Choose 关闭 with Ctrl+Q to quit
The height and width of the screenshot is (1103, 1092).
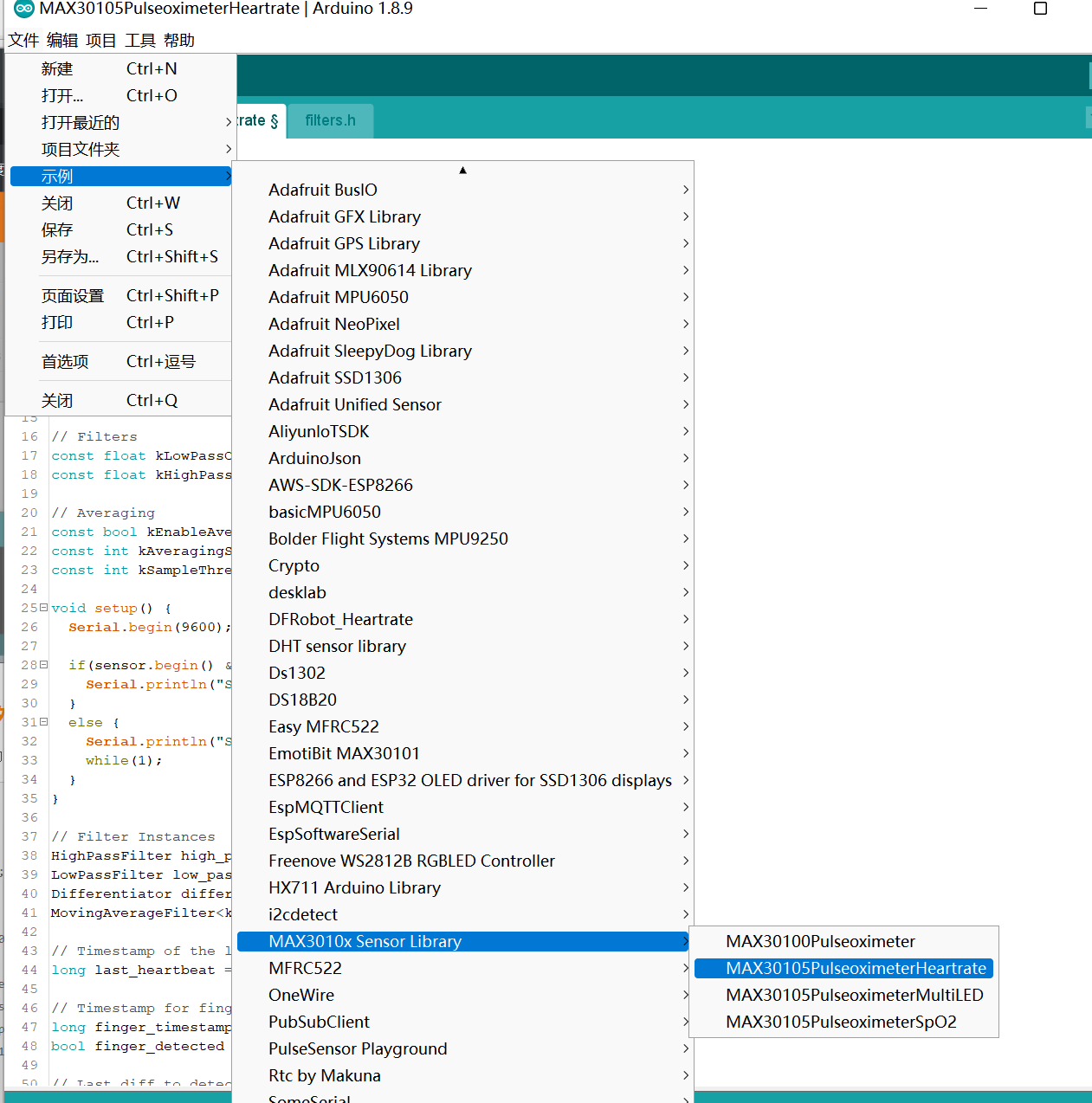click(x=121, y=400)
